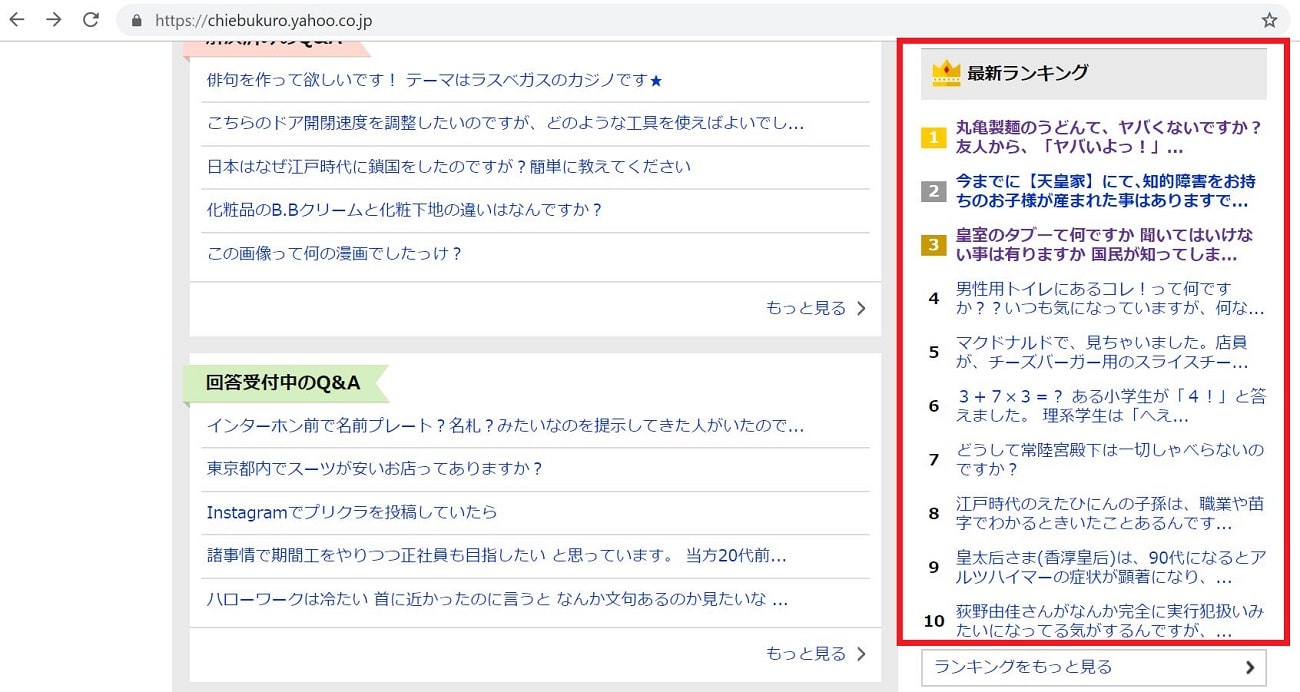Open the Instagram プリクラ question
The image size is (1300, 692).
click(x=351, y=512)
